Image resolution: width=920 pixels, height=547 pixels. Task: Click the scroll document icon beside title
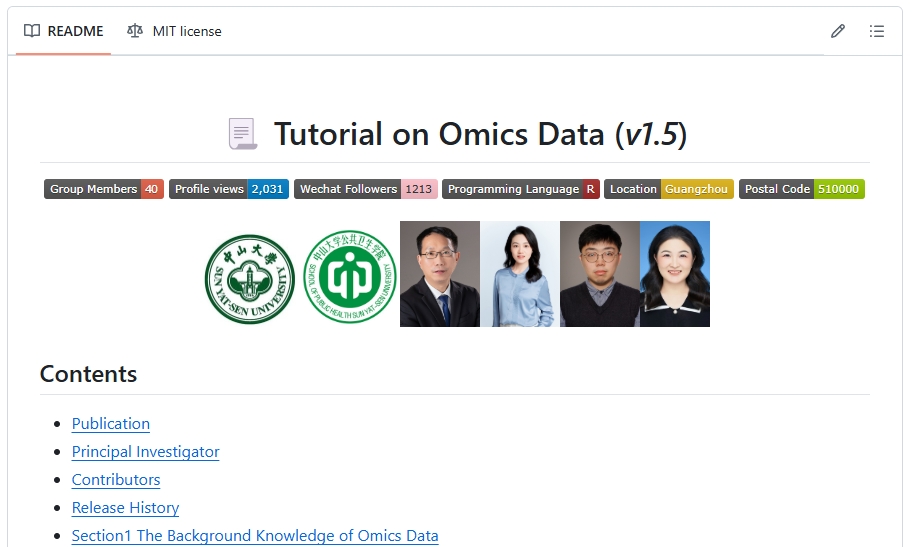coord(242,134)
